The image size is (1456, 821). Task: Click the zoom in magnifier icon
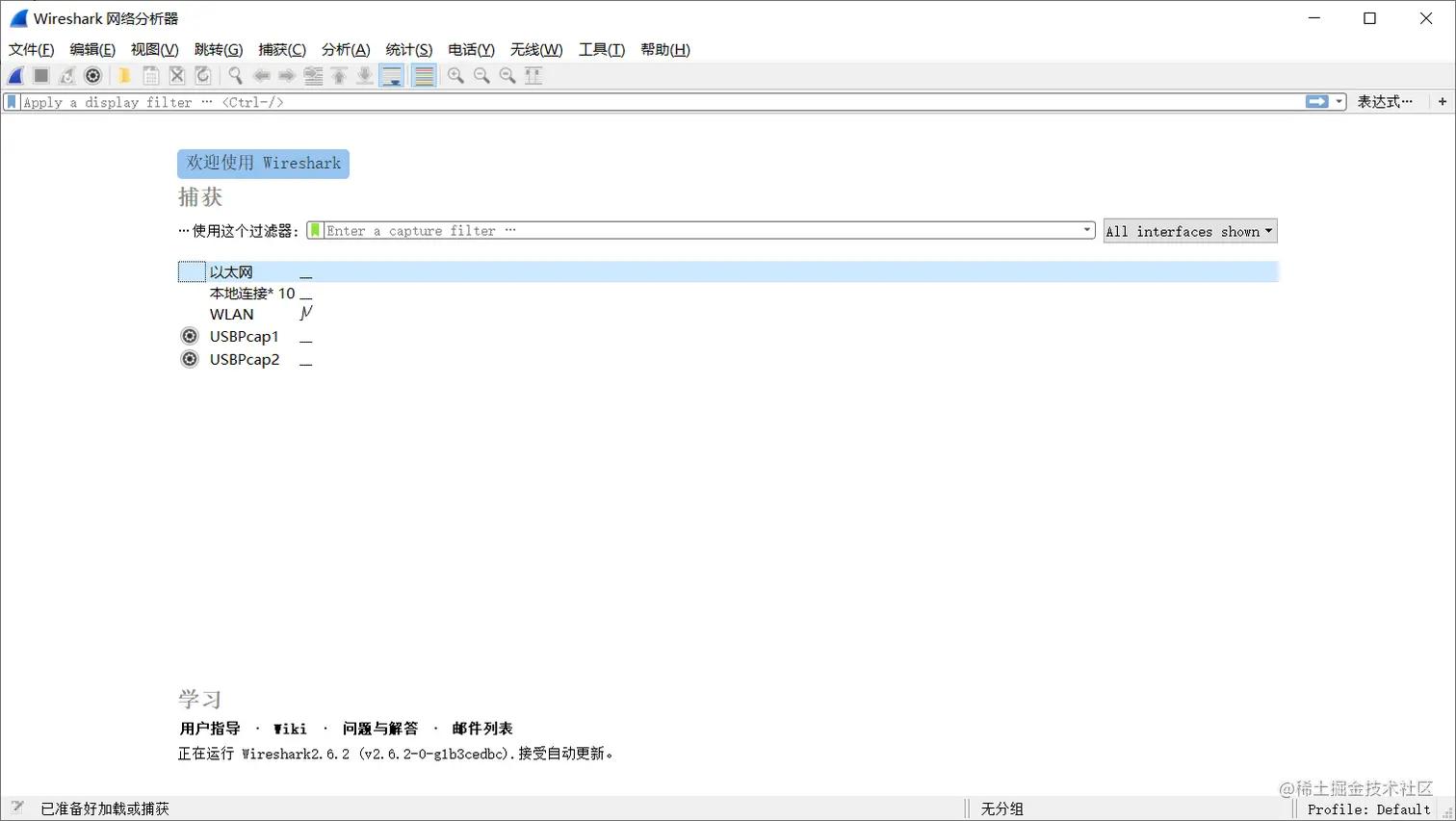pyautogui.click(x=456, y=76)
